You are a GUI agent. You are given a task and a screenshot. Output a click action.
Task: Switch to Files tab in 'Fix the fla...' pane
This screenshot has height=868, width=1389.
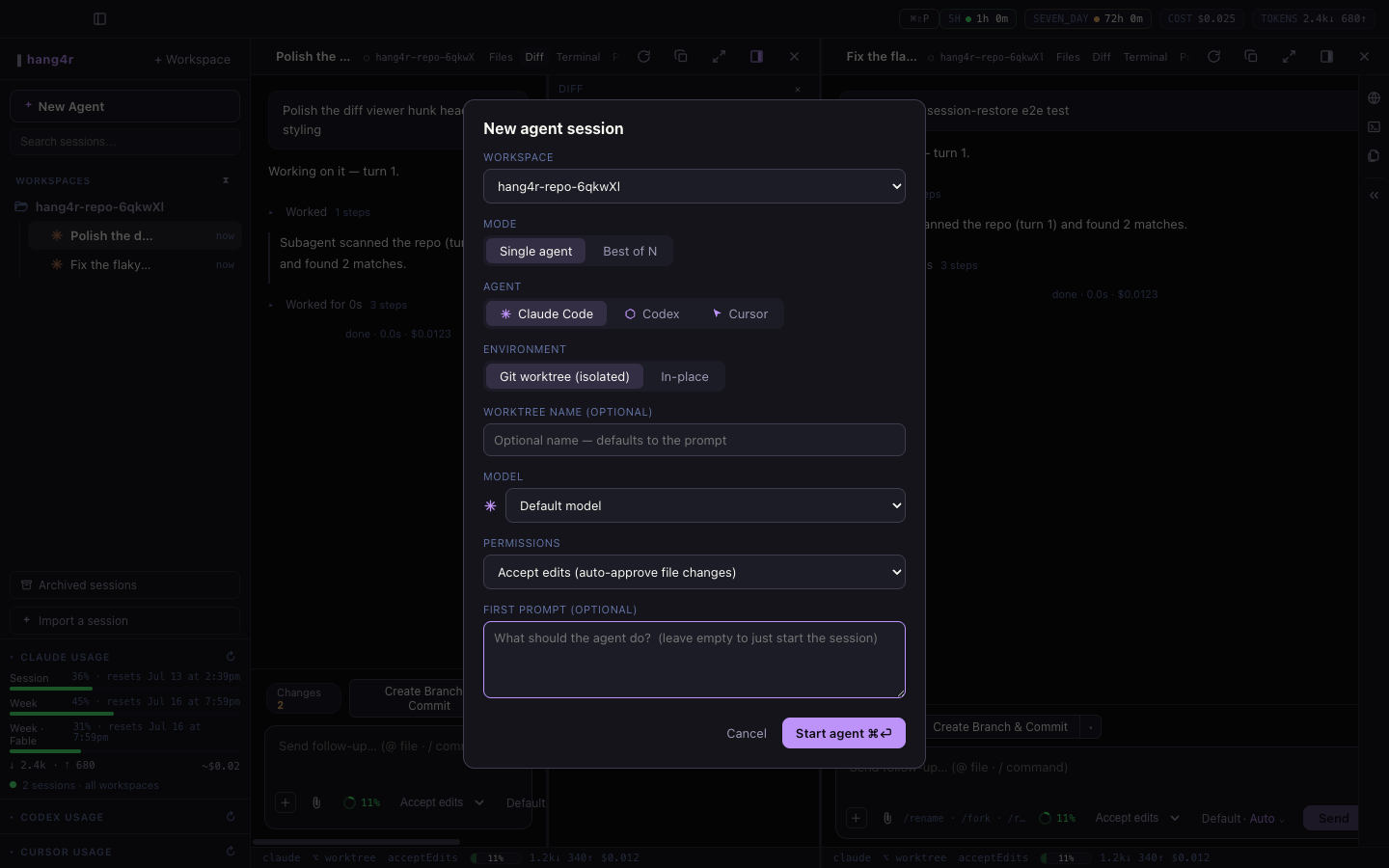(1068, 57)
